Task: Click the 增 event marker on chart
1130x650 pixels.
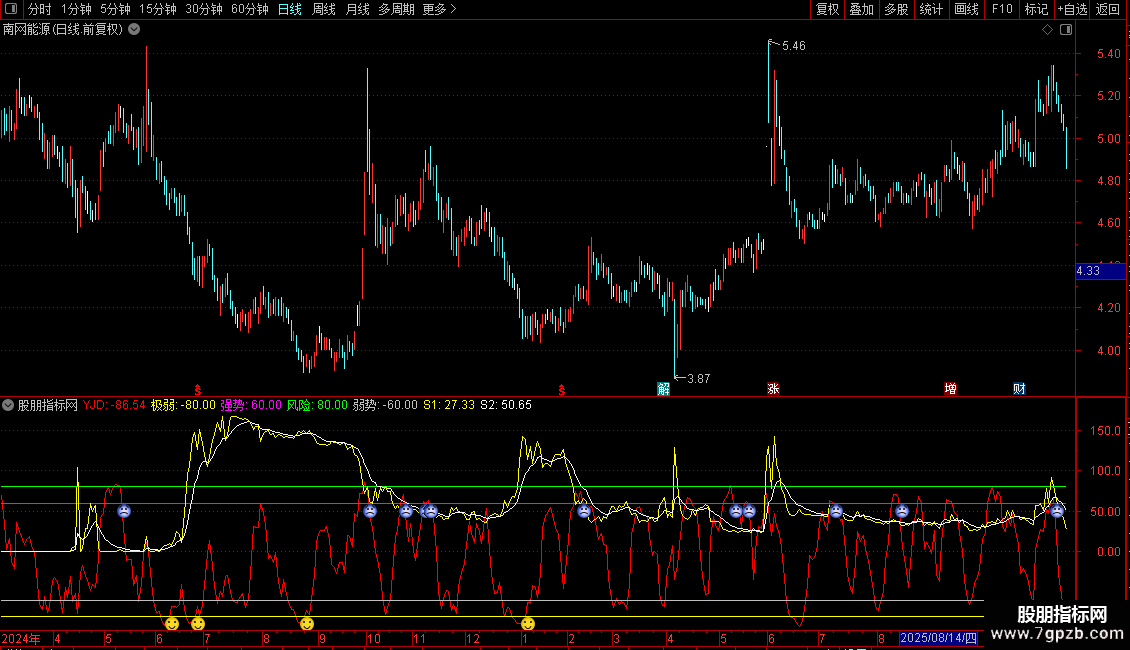Action: [951, 389]
